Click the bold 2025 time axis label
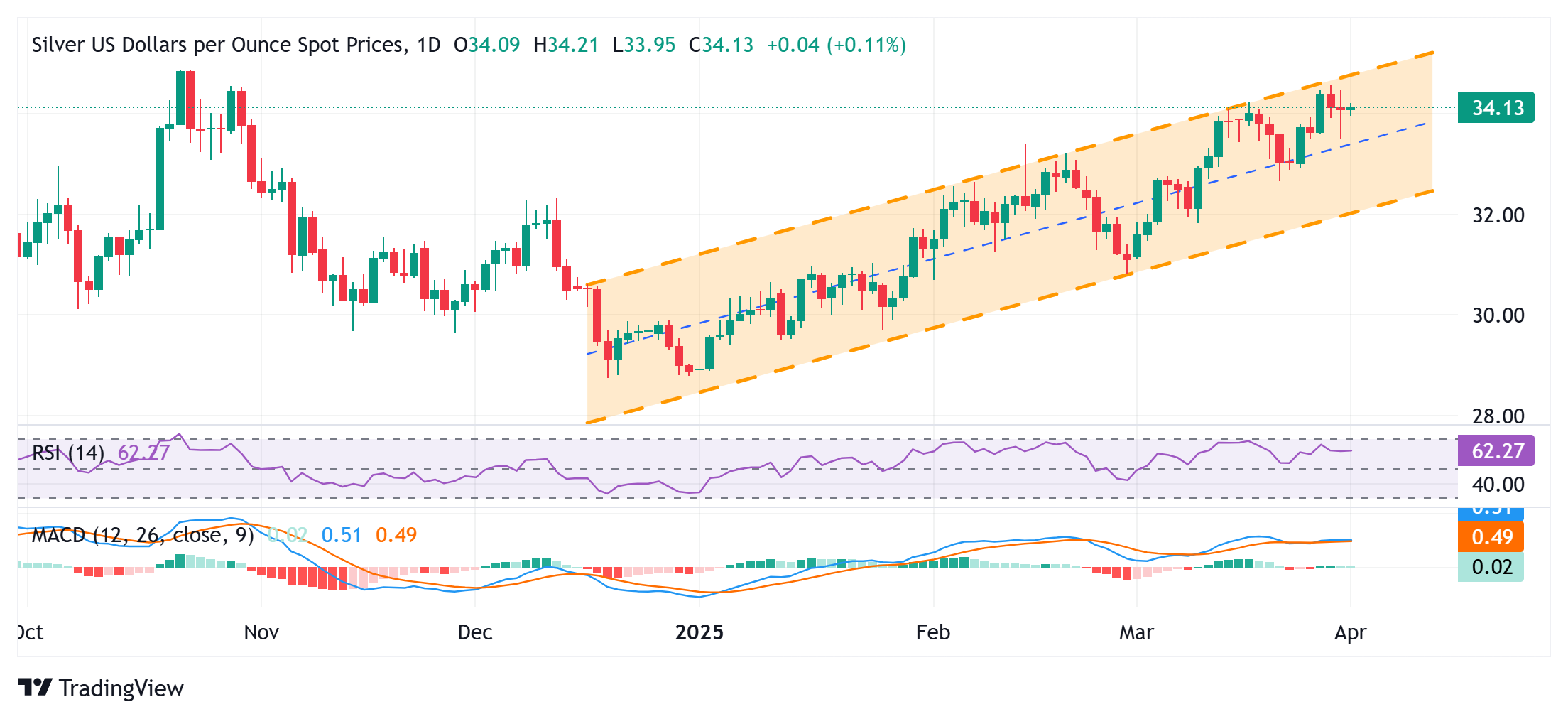The height and width of the screenshot is (719, 1568). tap(699, 632)
